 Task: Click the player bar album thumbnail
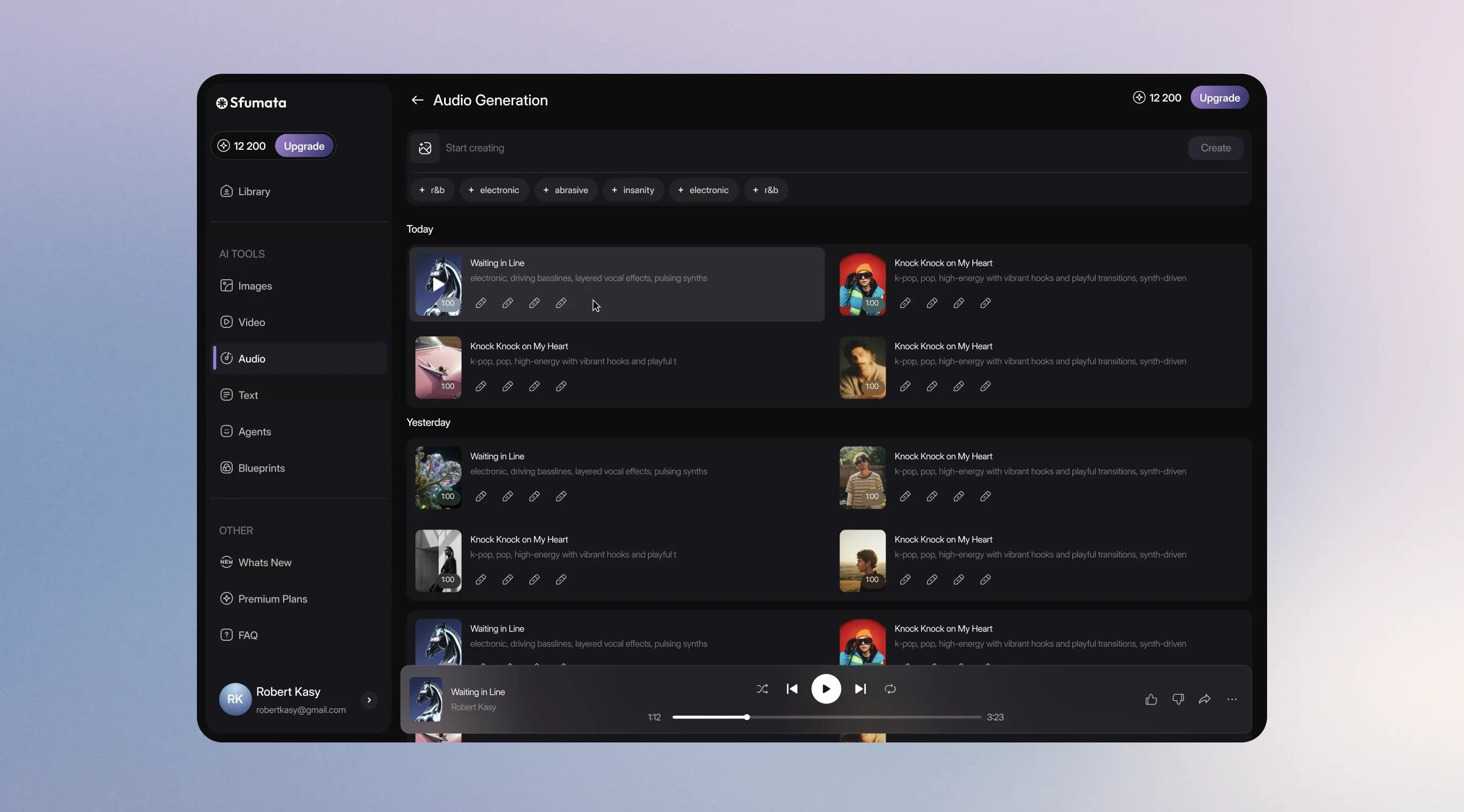click(426, 700)
